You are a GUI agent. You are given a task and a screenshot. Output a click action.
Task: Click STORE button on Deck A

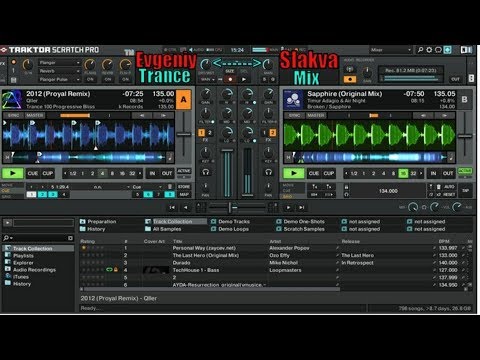click(x=184, y=187)
